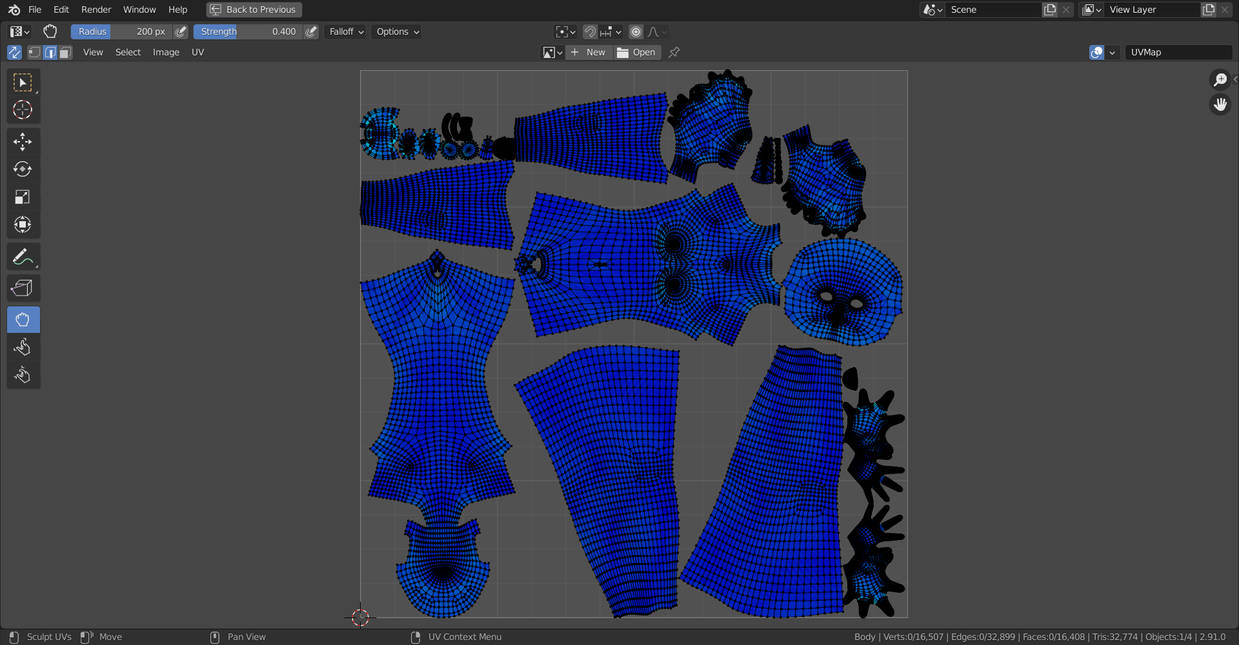Enable vertex select mode
1239x645 pixels.
click(34, 52)
